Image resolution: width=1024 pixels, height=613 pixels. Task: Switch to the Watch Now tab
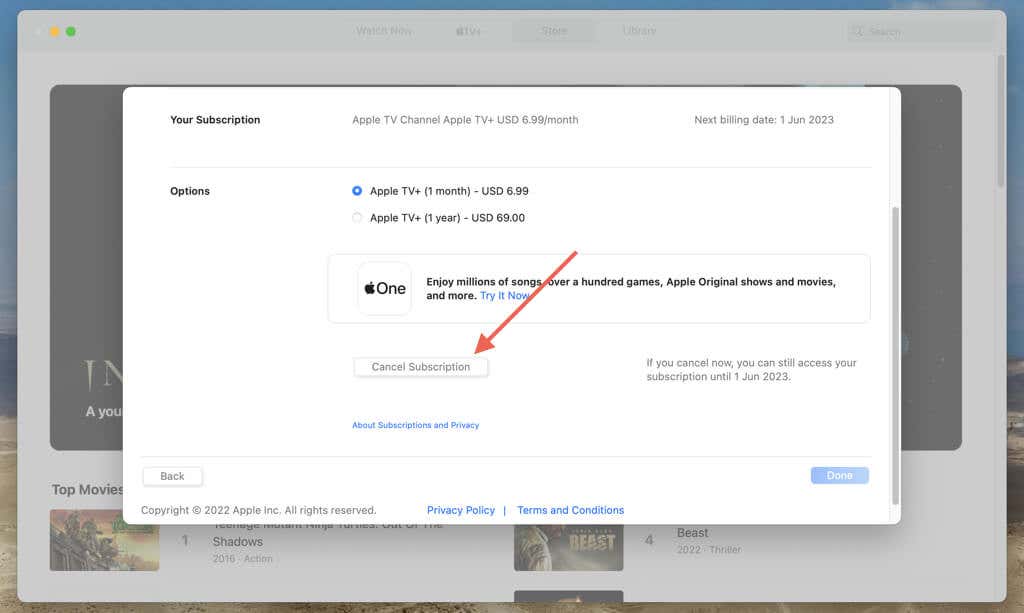tap(384, 31)
